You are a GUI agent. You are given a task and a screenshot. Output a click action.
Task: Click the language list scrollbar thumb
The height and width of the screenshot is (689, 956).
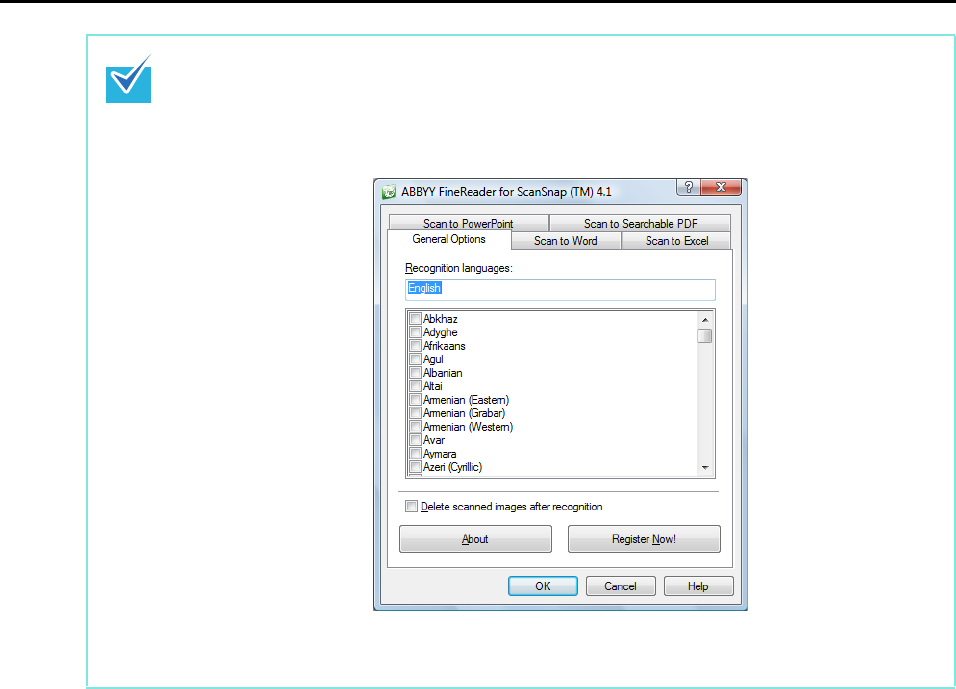(705, 336)
